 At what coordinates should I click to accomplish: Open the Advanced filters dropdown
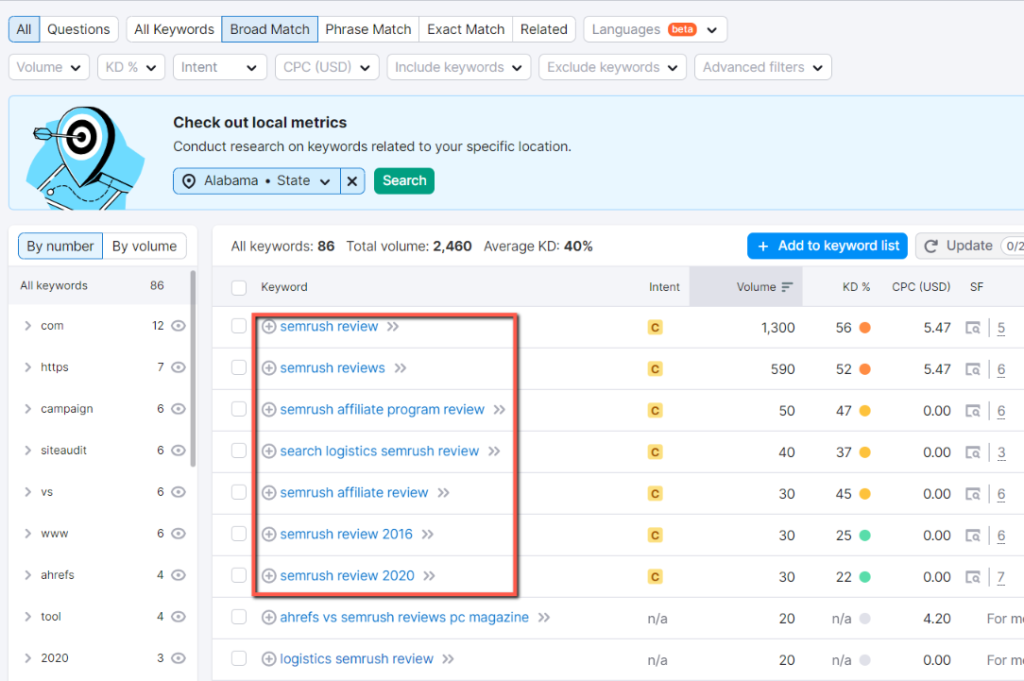point(762,67)
